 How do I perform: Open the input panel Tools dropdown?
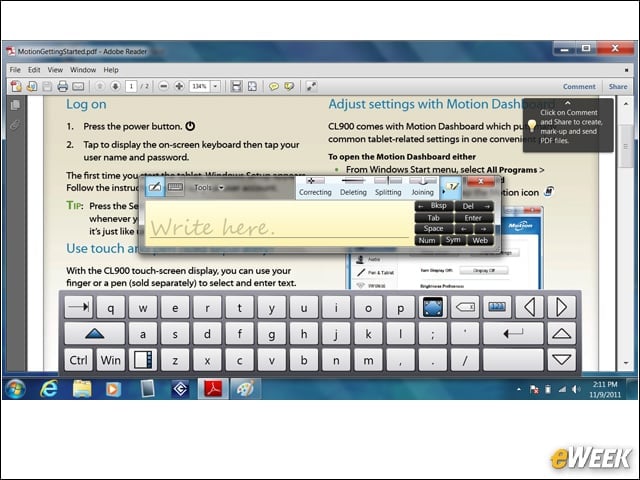208,188
